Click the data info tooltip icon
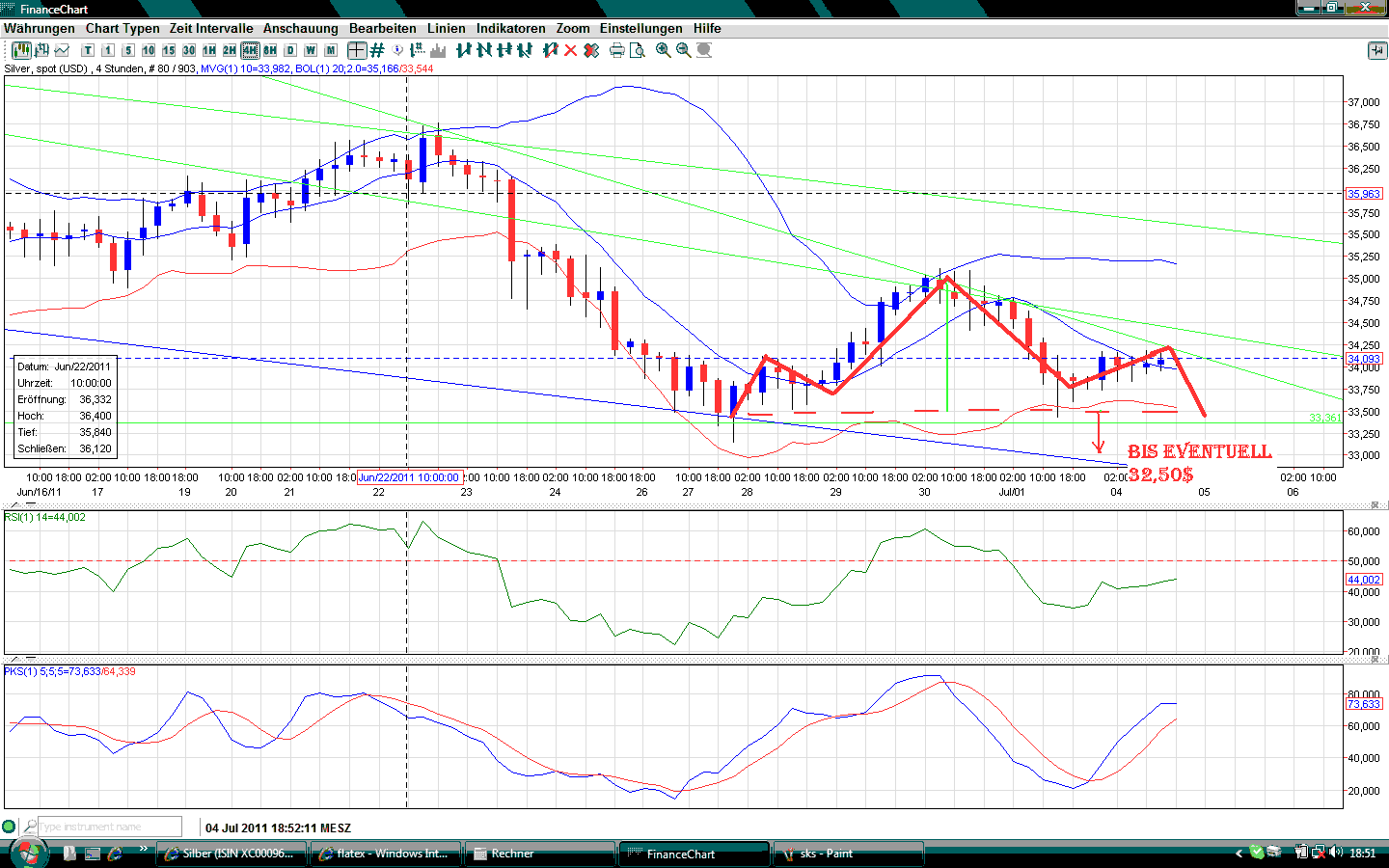1389x868 pixels. coord(397,50)
